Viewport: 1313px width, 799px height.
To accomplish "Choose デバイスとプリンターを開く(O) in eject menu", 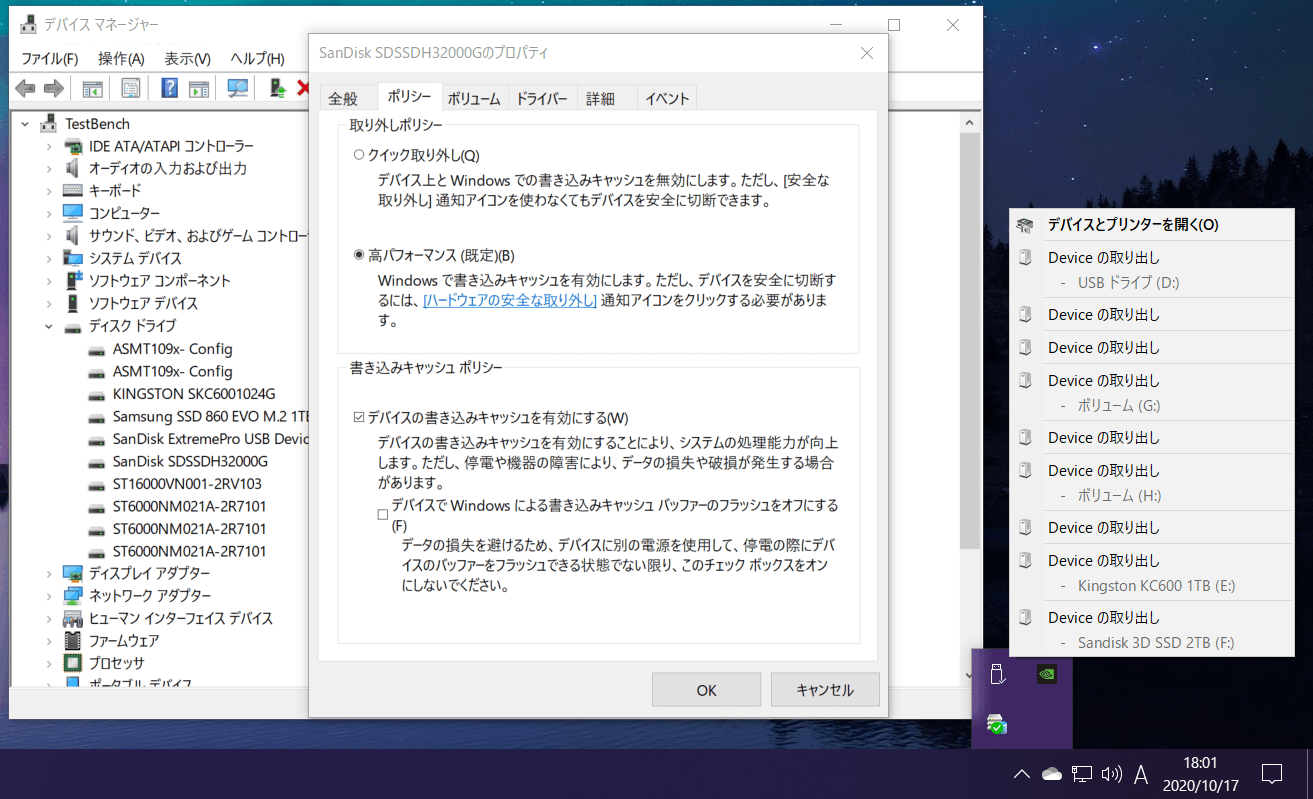I will coord(1152,224).
